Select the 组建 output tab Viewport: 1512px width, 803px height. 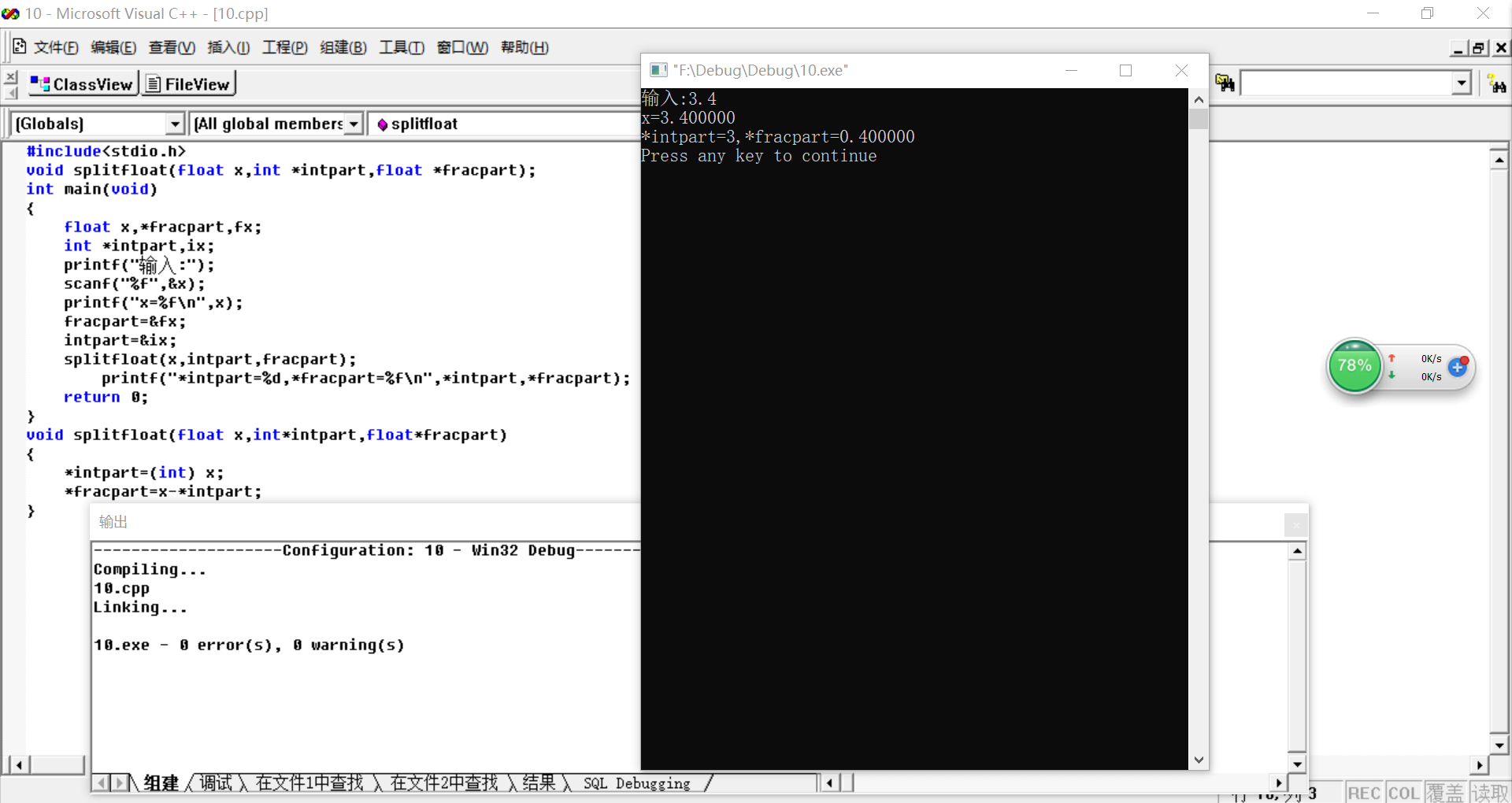pyautogui.click(x=161, y=783)
